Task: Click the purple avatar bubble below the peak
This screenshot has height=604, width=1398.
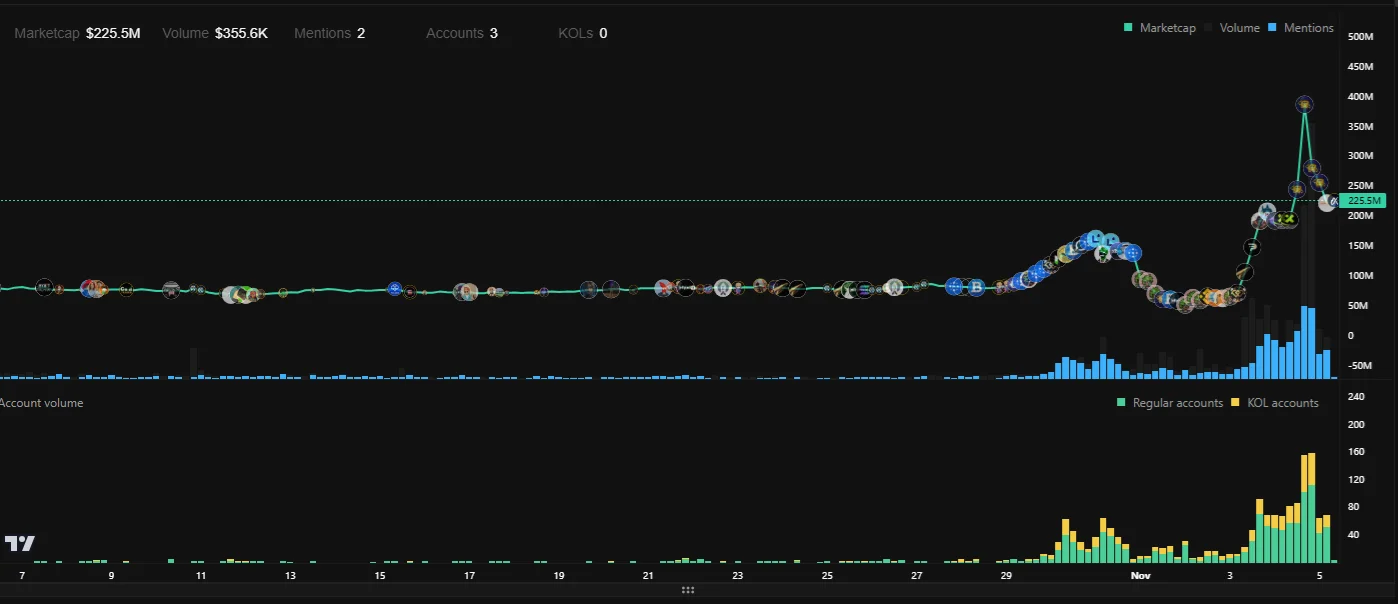Action: coord(1311,168)
